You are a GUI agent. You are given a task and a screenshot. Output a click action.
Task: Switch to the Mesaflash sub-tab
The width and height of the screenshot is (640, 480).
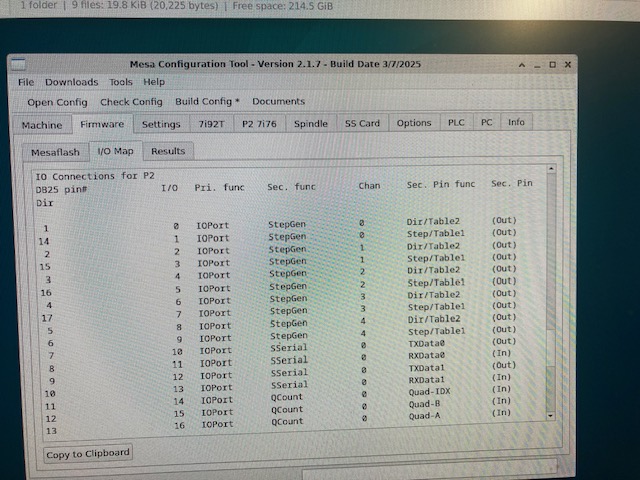pyautogui.click(x=54, y=151)
